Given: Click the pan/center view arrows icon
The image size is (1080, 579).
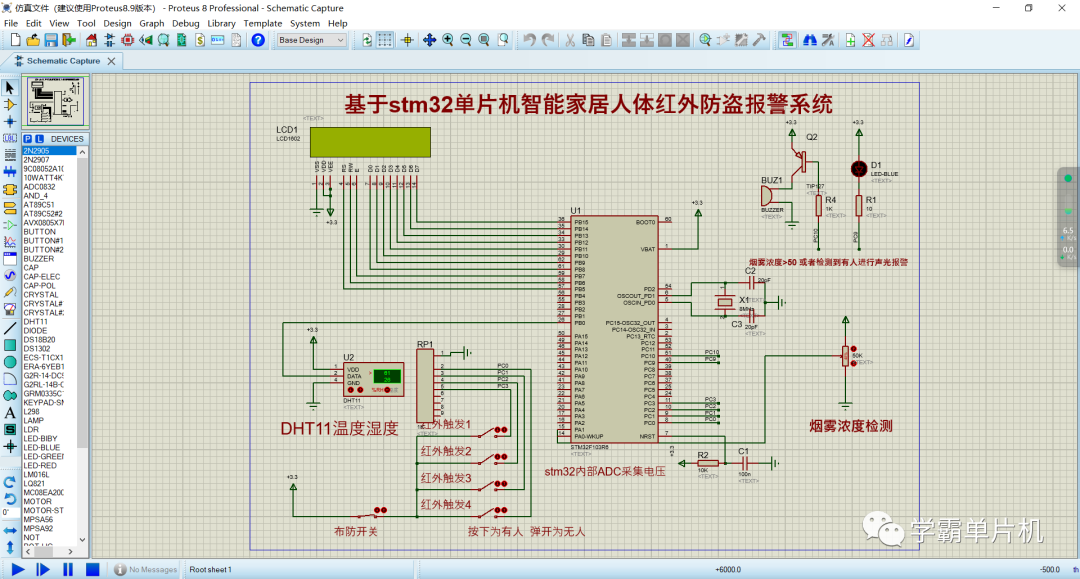Looking at the screenshot, I should pos(429,40).
